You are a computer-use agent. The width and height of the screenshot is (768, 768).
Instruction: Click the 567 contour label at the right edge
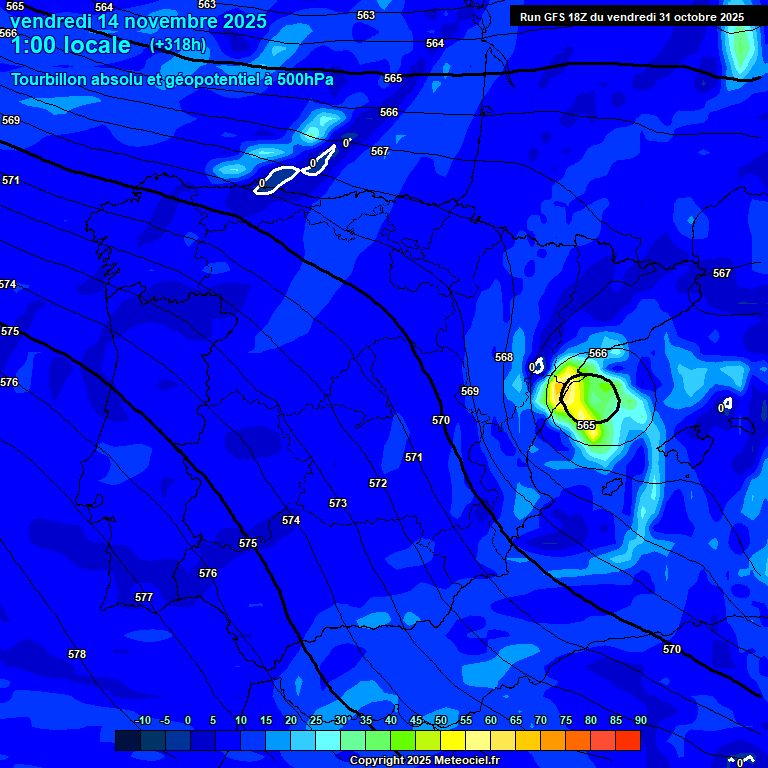[x=722, y=273]
